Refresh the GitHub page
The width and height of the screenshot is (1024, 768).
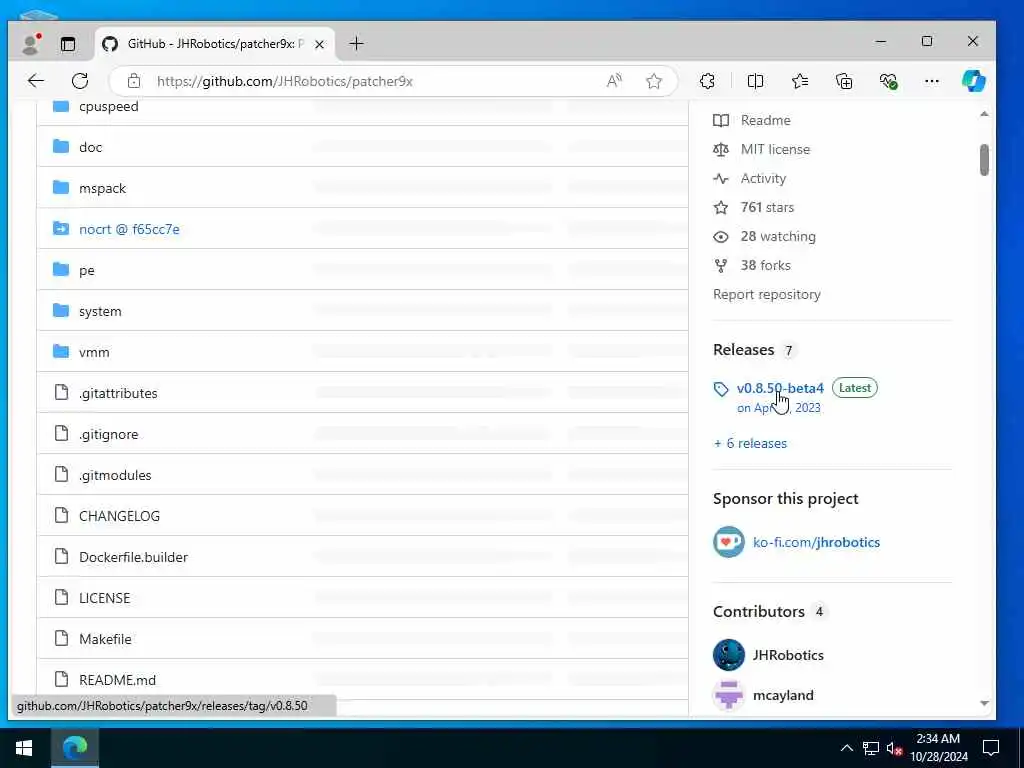pyautogui.click(x=80, y=81)
